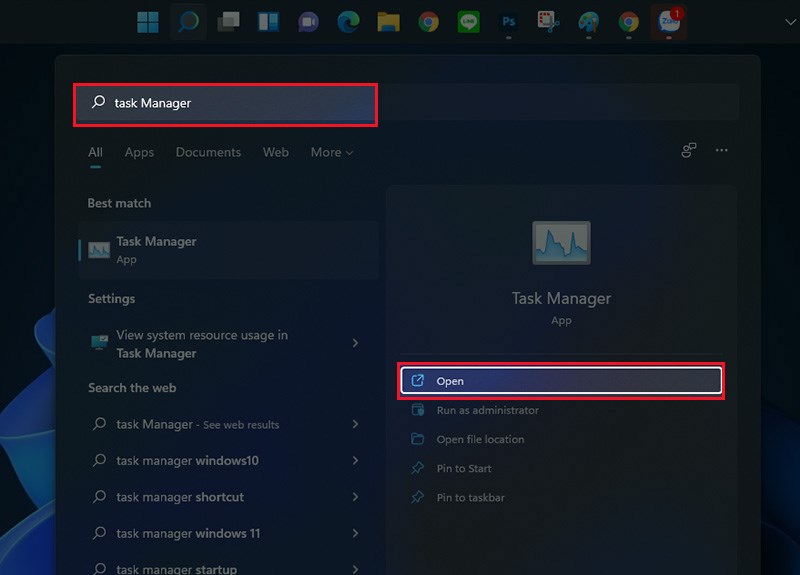The image size is (800, 575).
Task: Click the Pin to Start pin icon
Action: [417, 468]
